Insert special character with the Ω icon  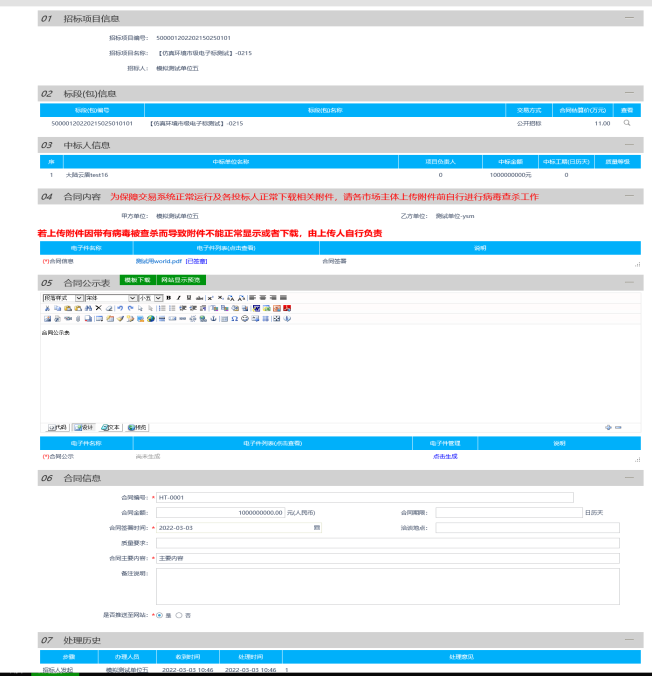click(x=233, y=319)
